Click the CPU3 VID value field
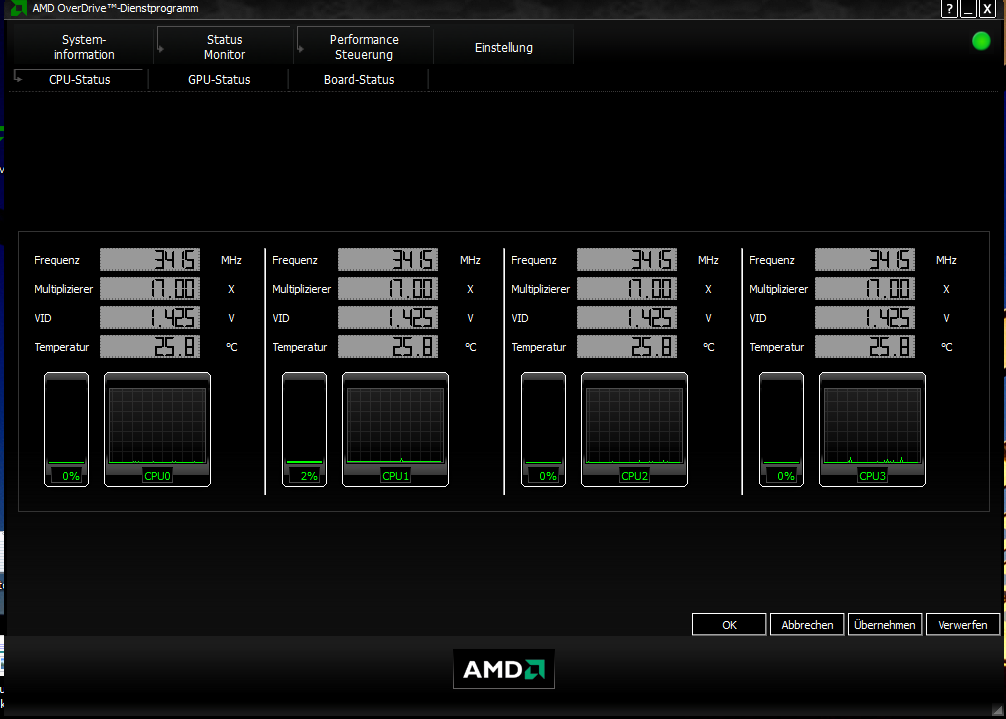The width and height of the screenshot is (1006, 719). (x=865, y=317)
